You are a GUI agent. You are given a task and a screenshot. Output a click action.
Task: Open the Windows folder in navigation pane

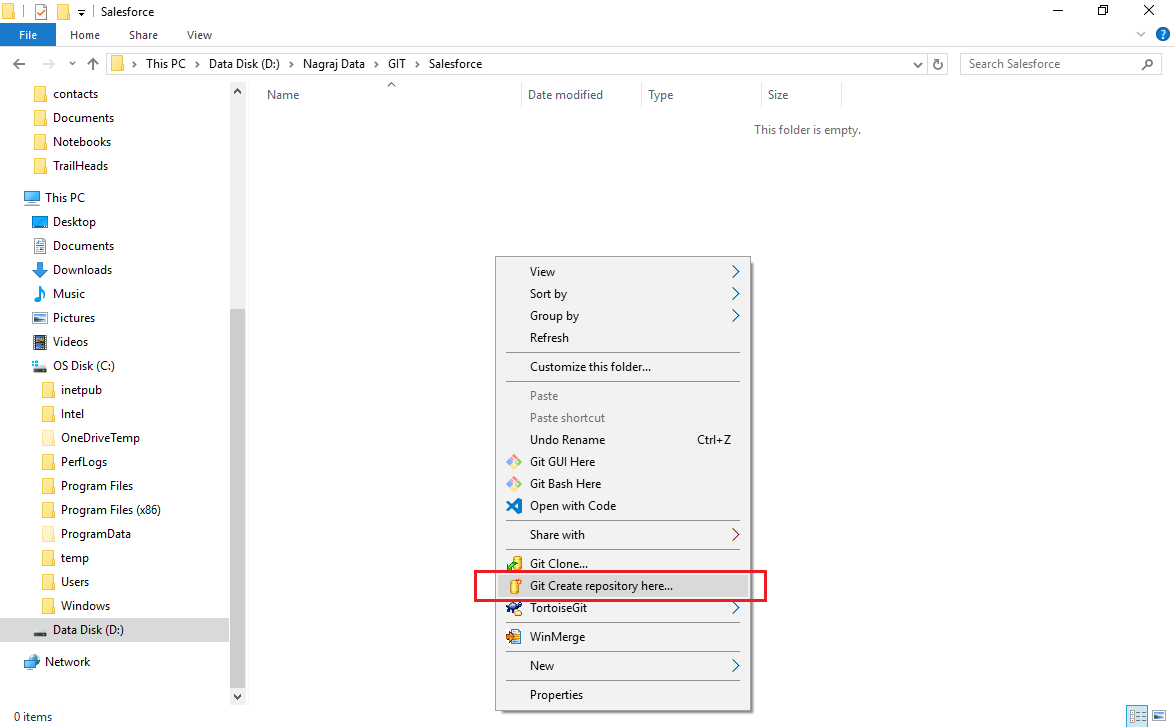(85, 606)
